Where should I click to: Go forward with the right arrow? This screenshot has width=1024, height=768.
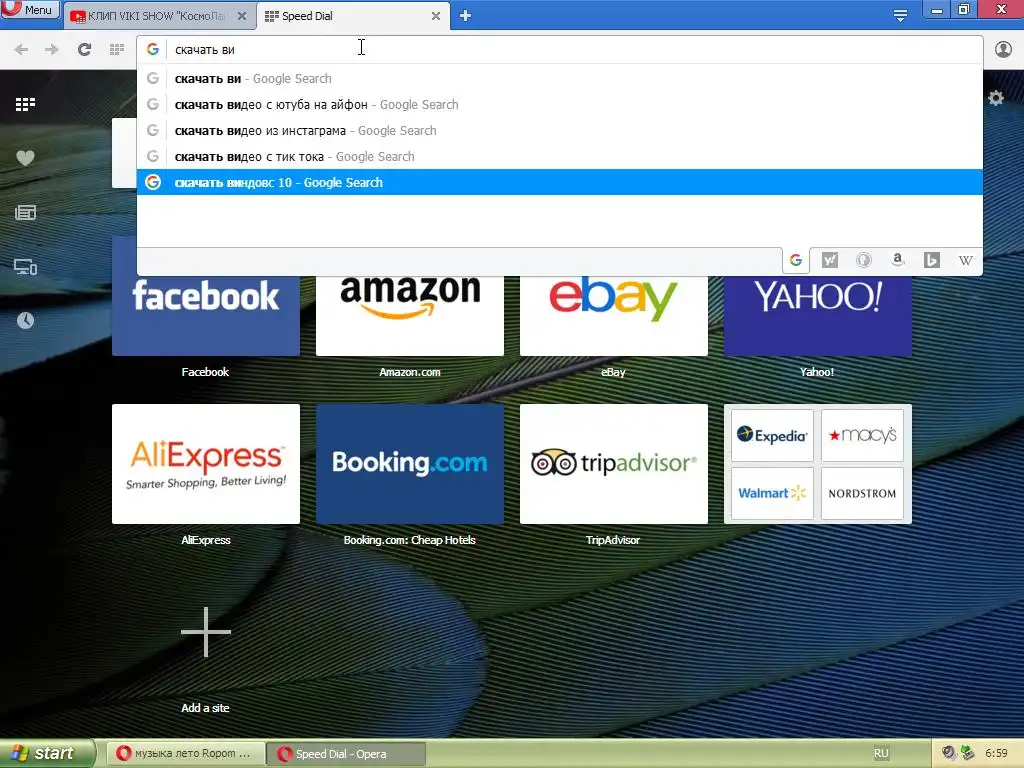pyautogui.click(x=52, y=49)
